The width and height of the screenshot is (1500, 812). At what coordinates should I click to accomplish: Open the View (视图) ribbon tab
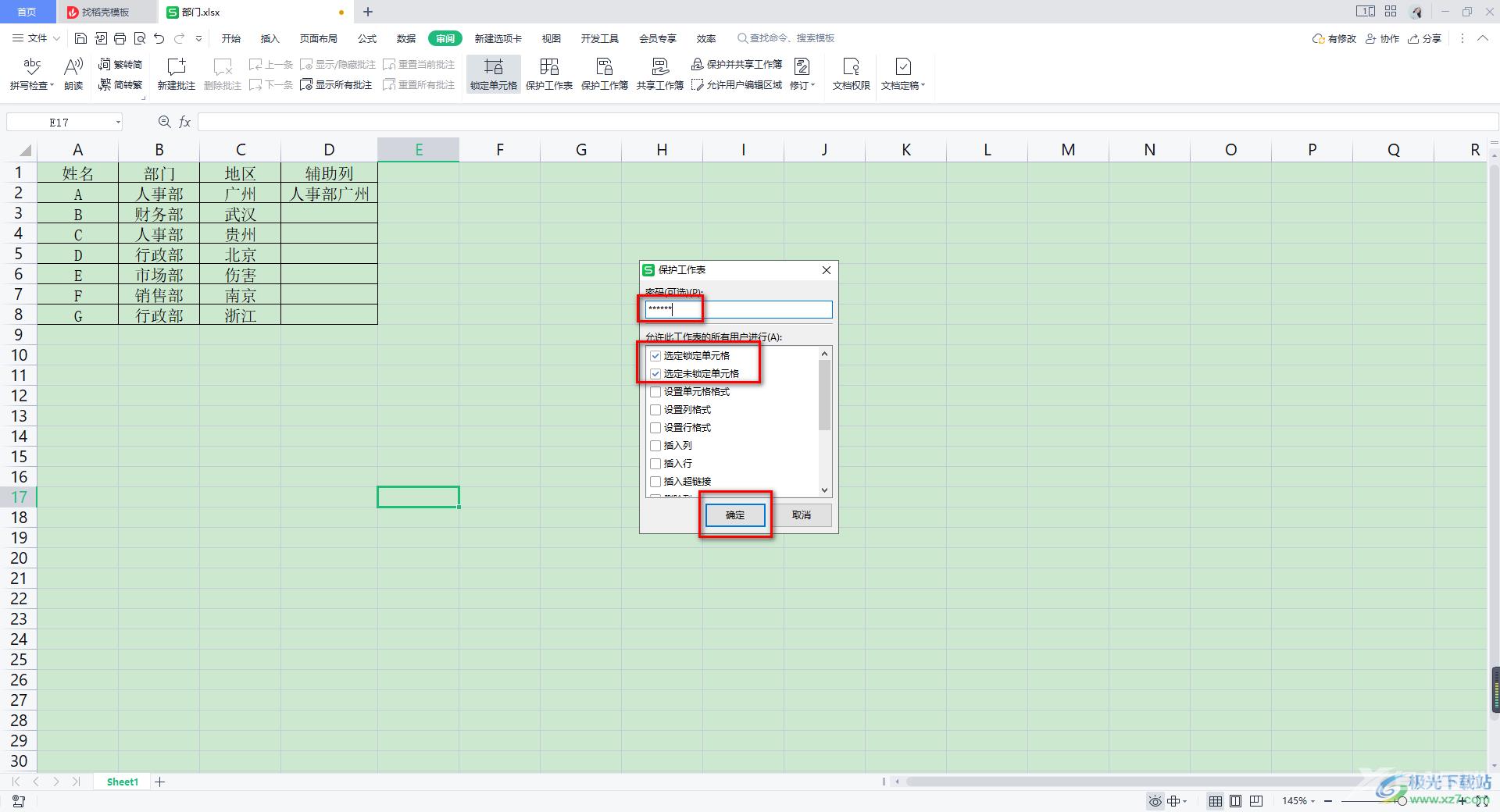click(x=552, y=38)
